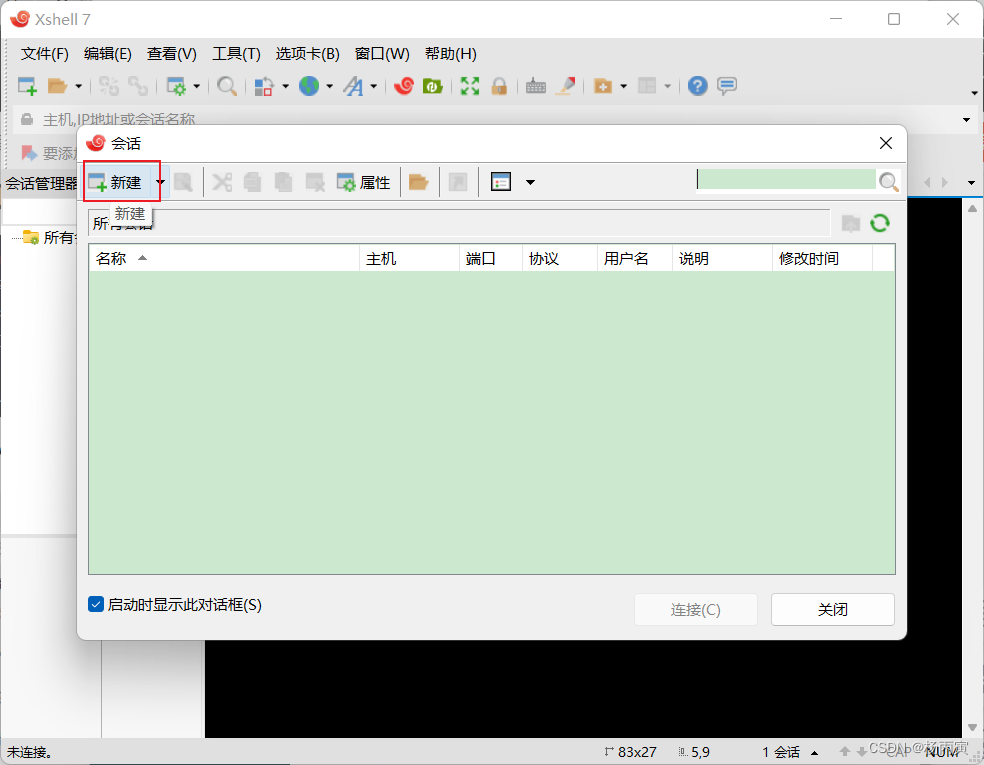Screen dimensions: 984x765
Task: Toggle 启动时显示此对话框(S) checkbox
Action: pyautogui.click(x=96, y=604)
